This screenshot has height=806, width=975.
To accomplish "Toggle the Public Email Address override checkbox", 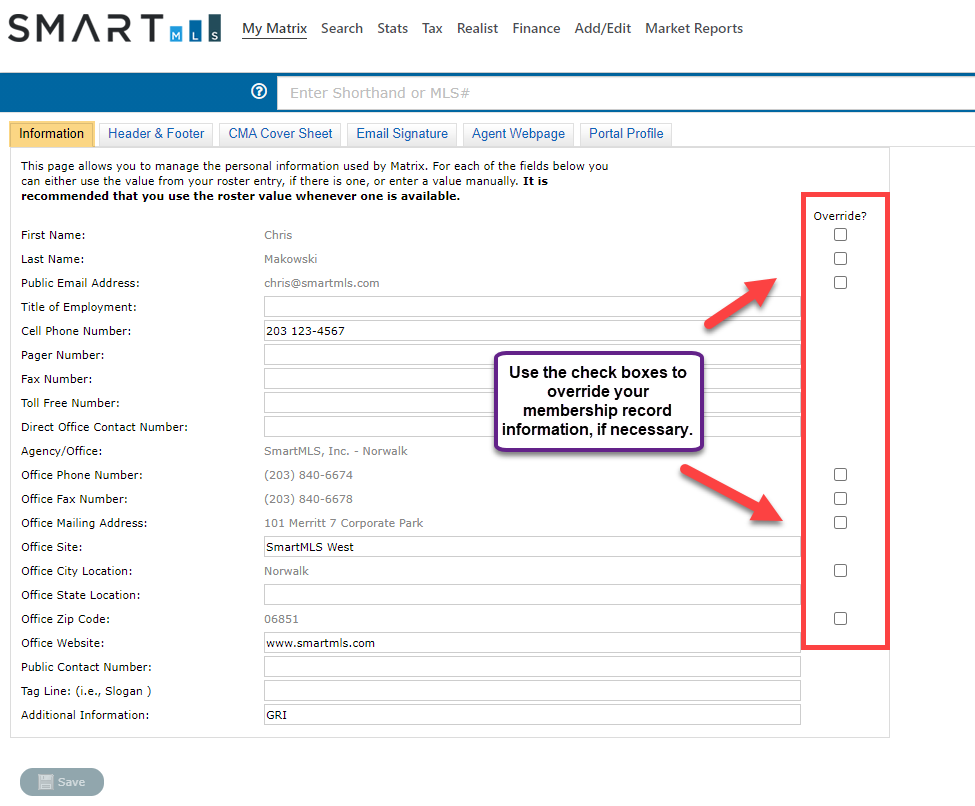I will [x=840, y=283].
